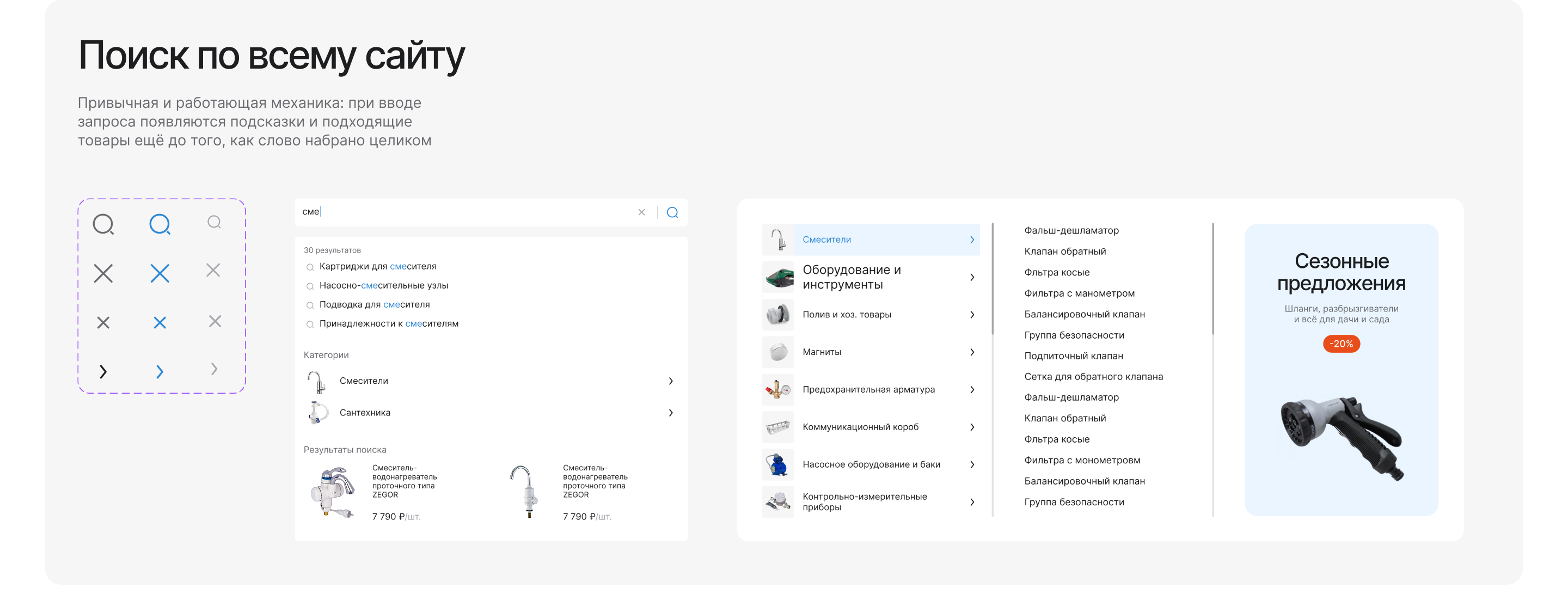
Task: Click suggestion Картриджи для смесителя
Action: coord(377,267)
